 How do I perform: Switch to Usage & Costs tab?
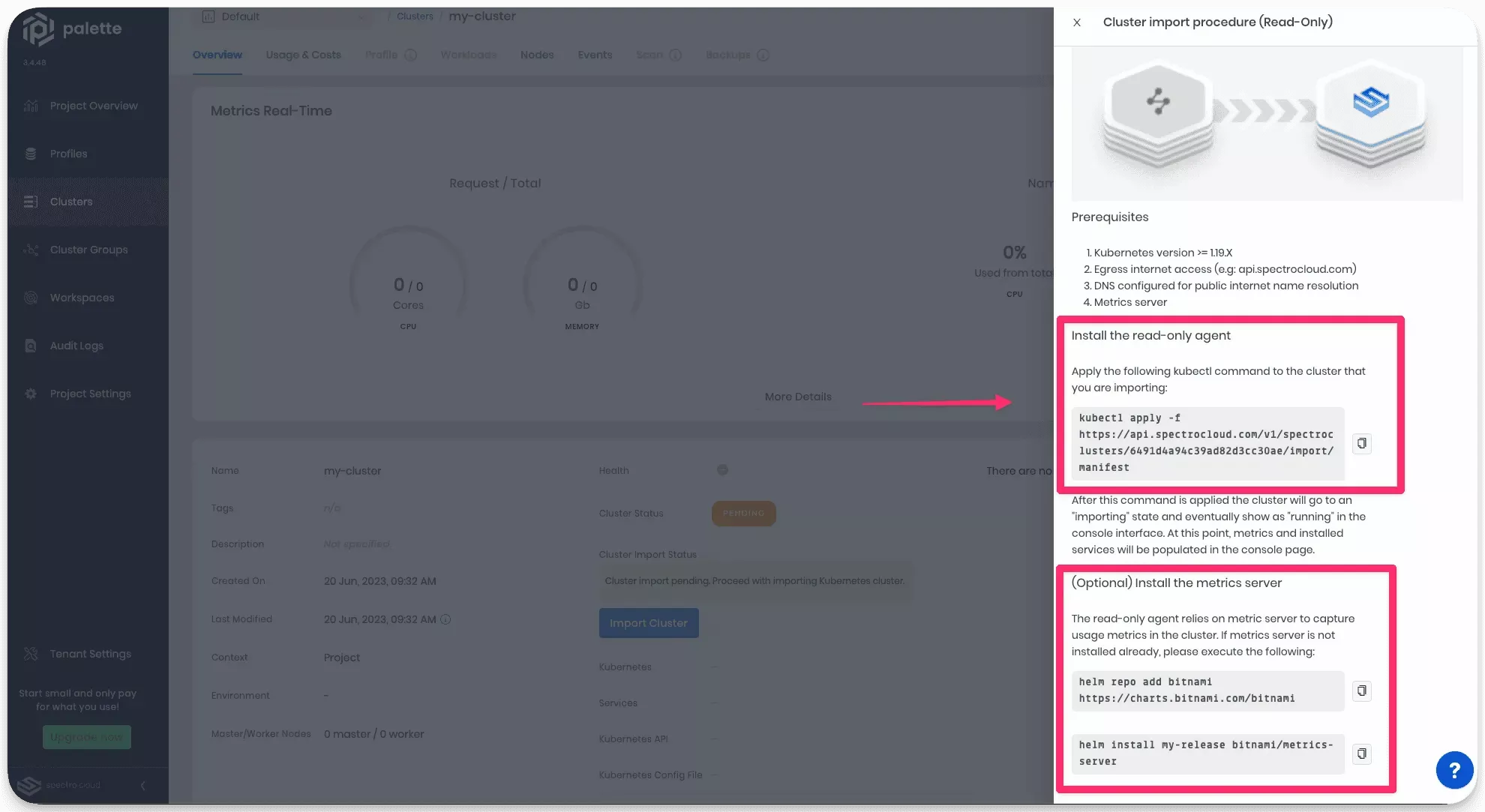[303, 55]
